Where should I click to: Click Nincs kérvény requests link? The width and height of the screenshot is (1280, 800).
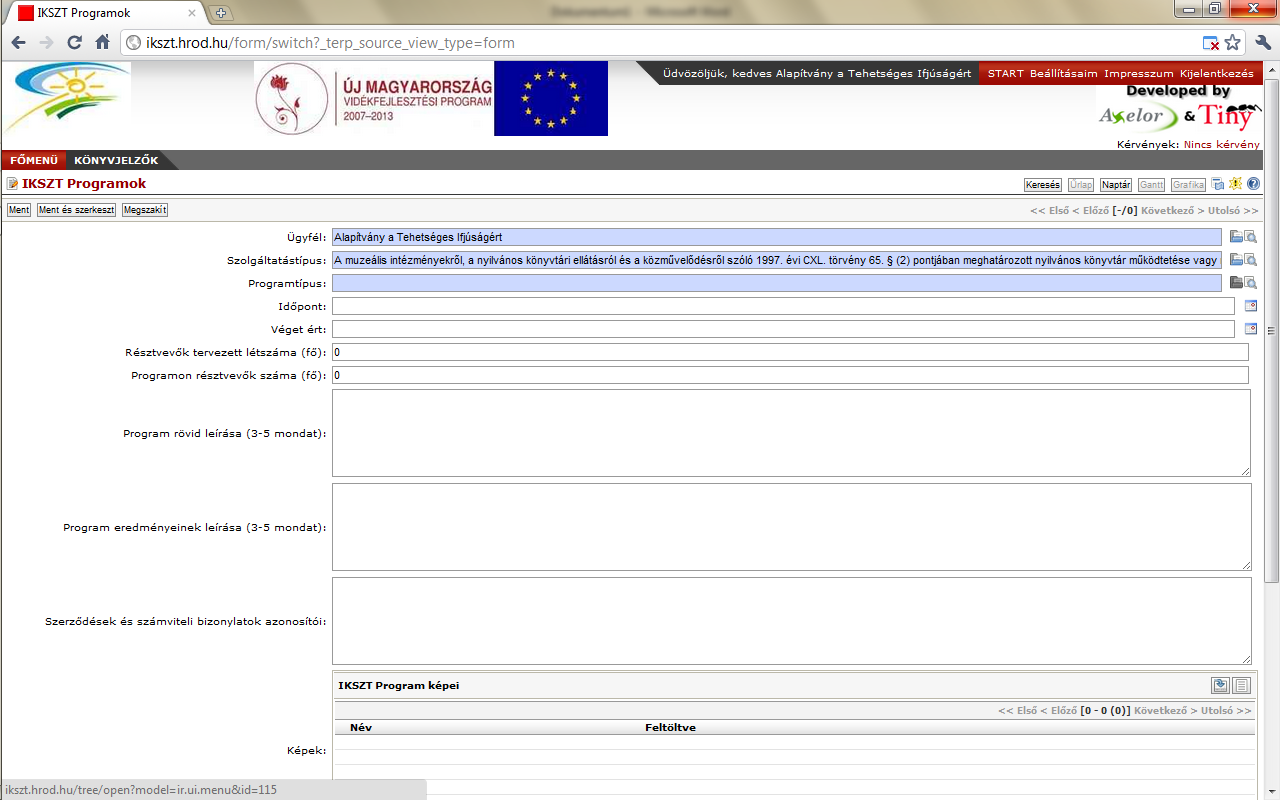pos(1222,145)
